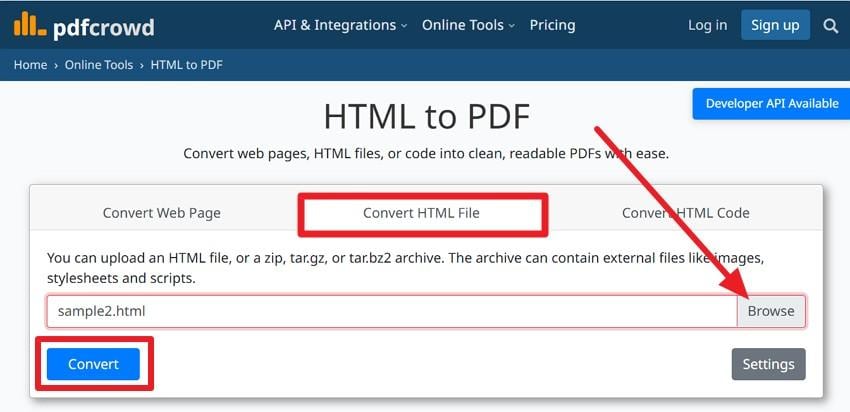The width and height of the screenshot is (850, 412).
Task: Open Developer API Available button
Action: click(771, 104)
